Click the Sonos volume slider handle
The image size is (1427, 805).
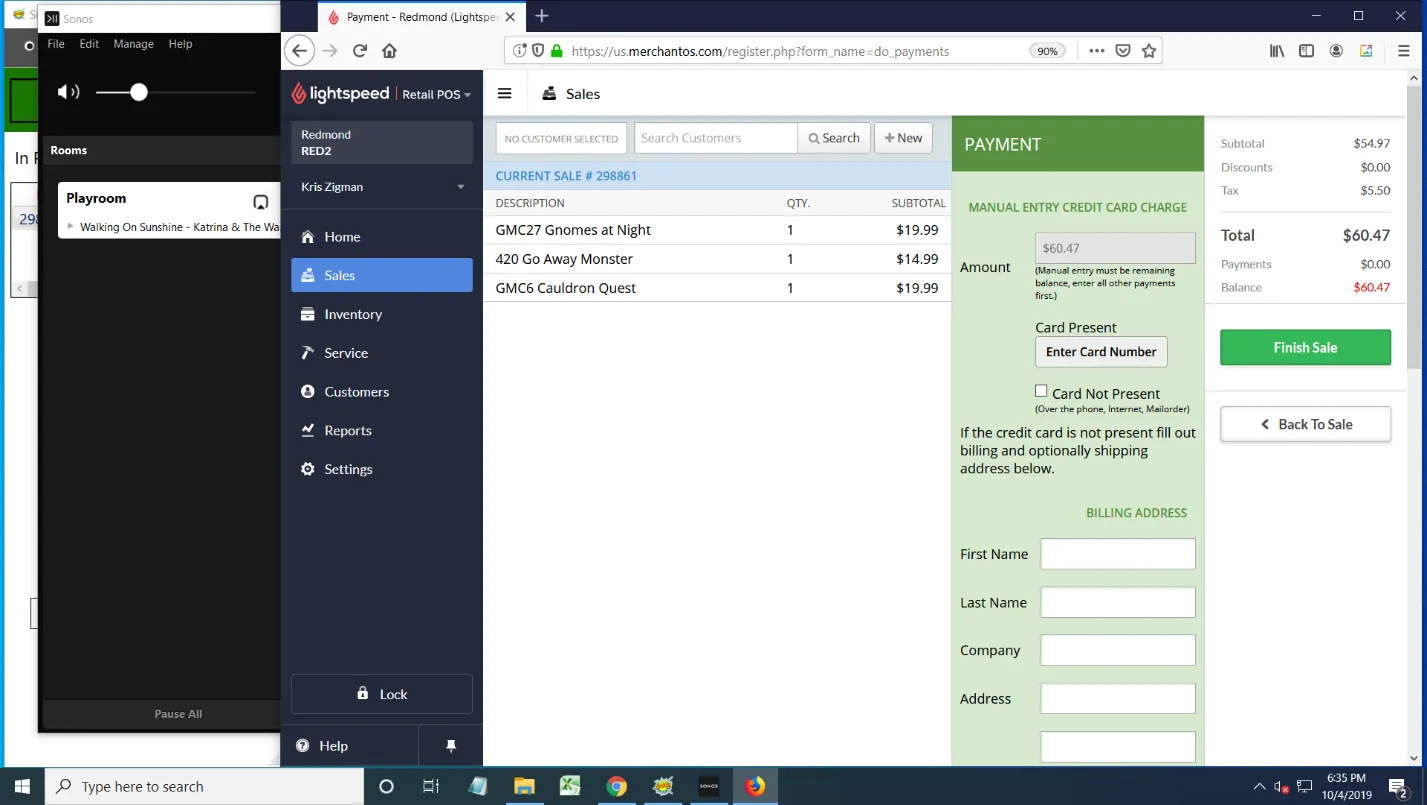click(139, 92)
